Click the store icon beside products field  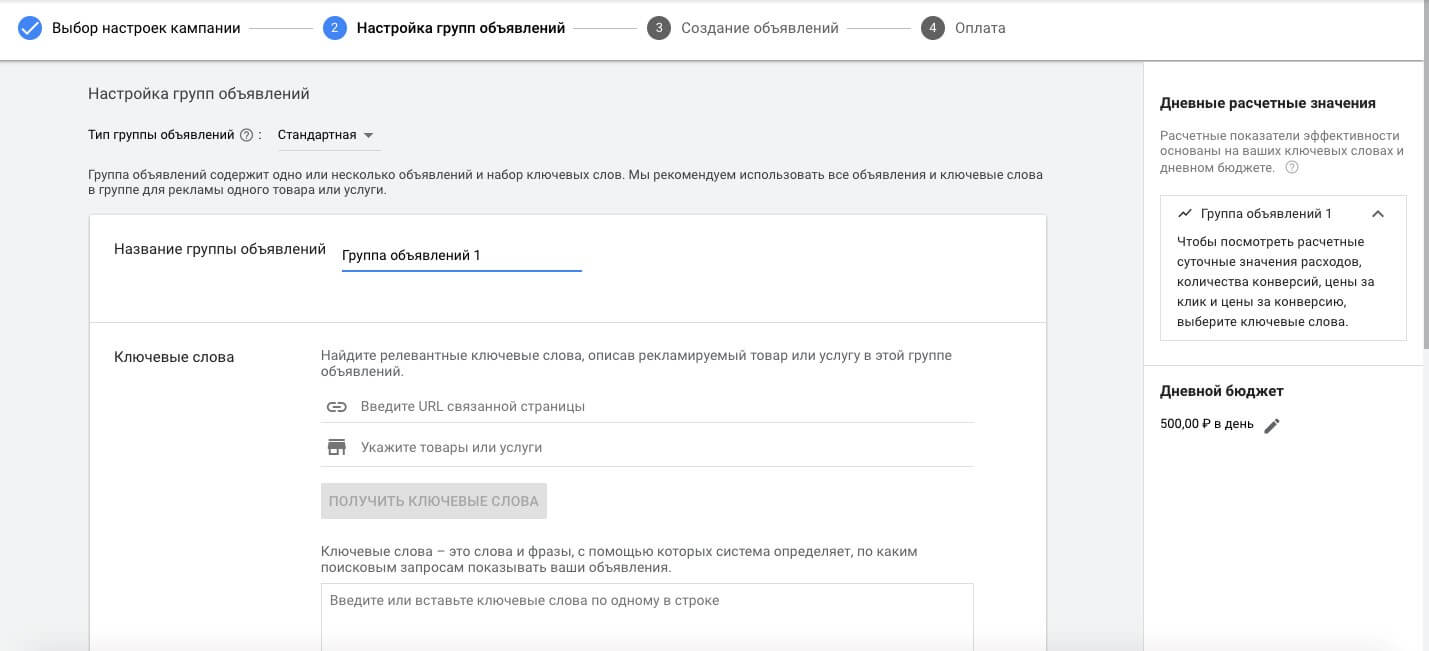point(337,447)
